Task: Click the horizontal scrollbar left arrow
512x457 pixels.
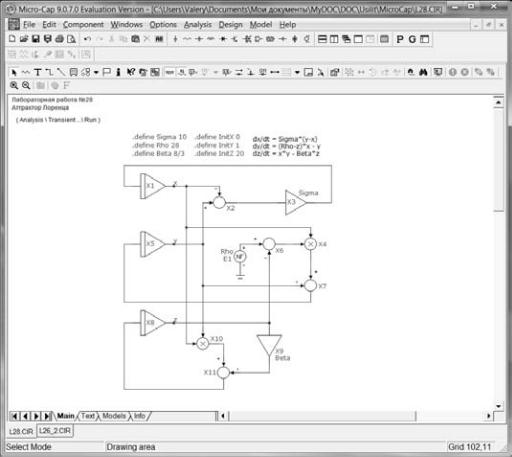Action: click(x=223, y=416)
